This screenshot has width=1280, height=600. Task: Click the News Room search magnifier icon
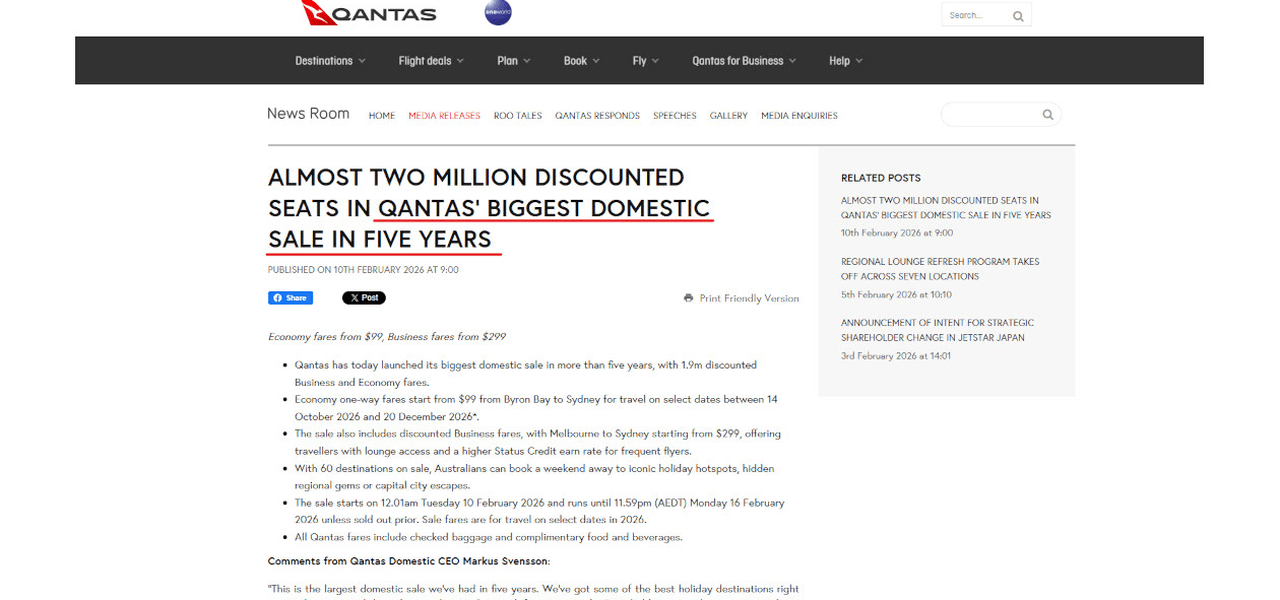(x=1047, y=115)
